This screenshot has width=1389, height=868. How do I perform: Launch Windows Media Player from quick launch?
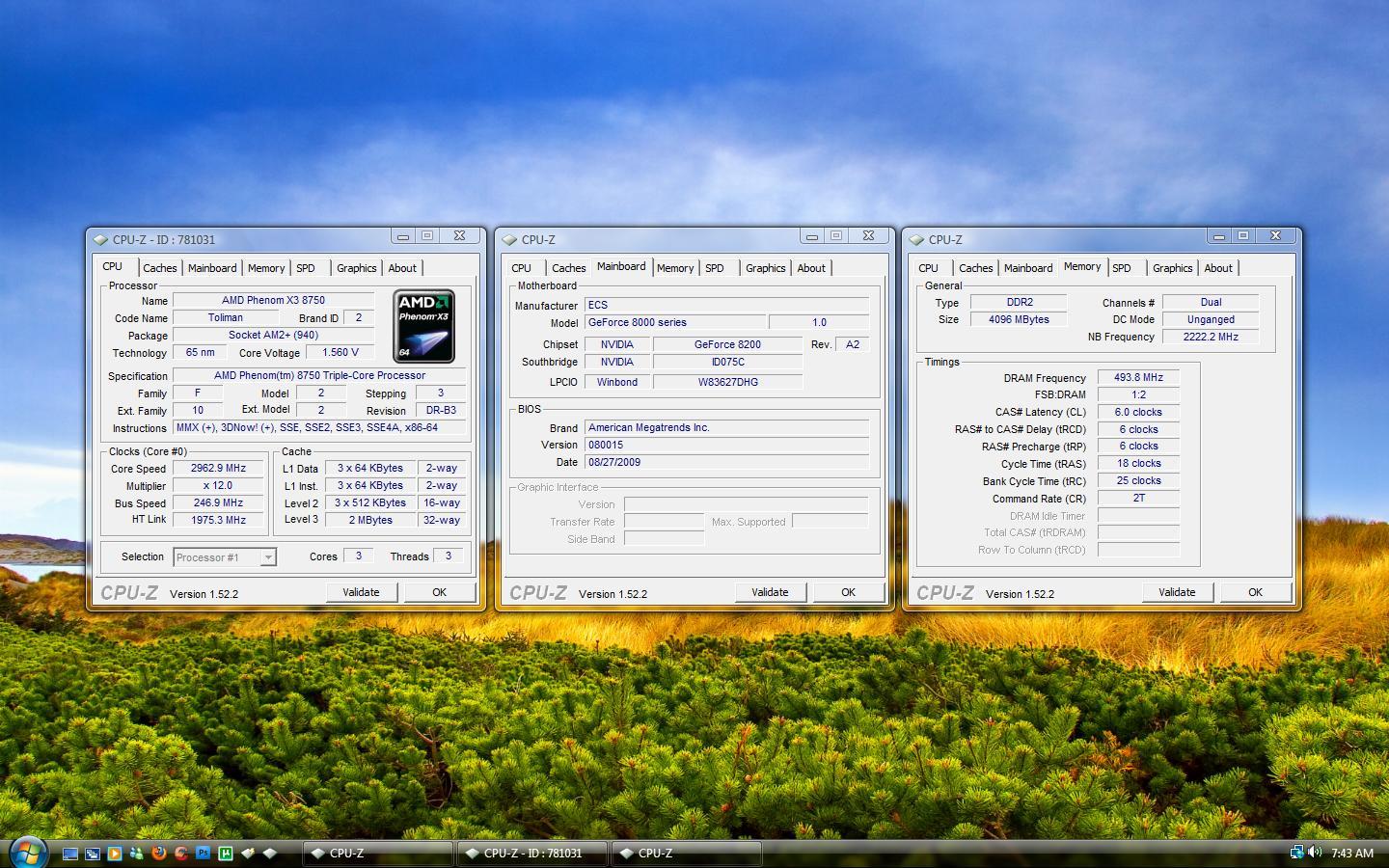tap(115, 854)
